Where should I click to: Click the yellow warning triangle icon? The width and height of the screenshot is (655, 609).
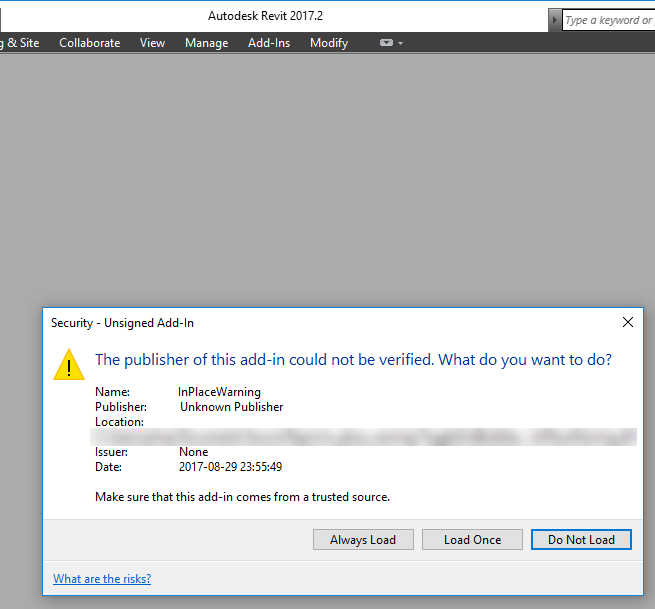coord(69,365)
